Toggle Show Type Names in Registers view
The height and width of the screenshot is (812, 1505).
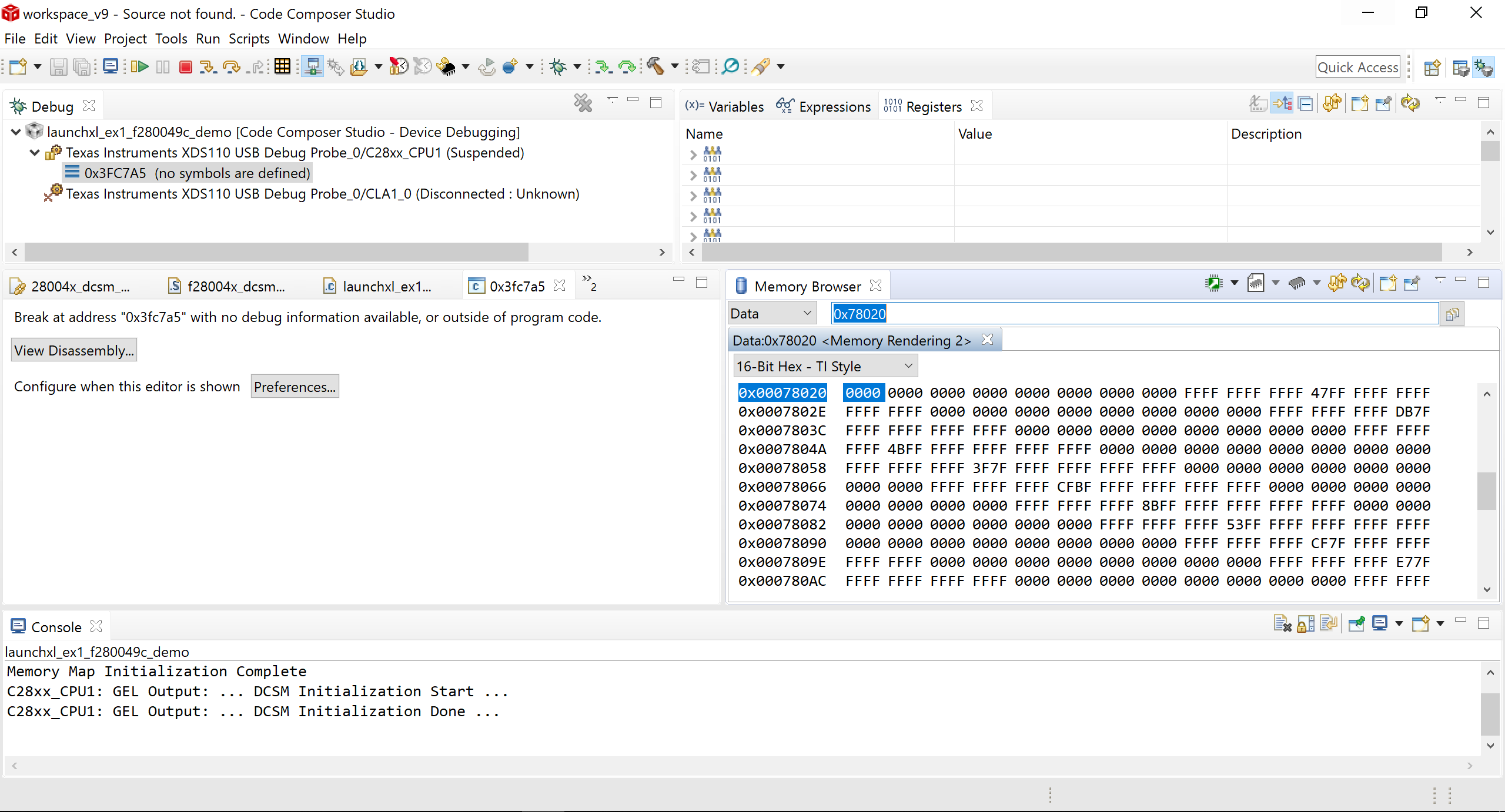pos(1257,104)
